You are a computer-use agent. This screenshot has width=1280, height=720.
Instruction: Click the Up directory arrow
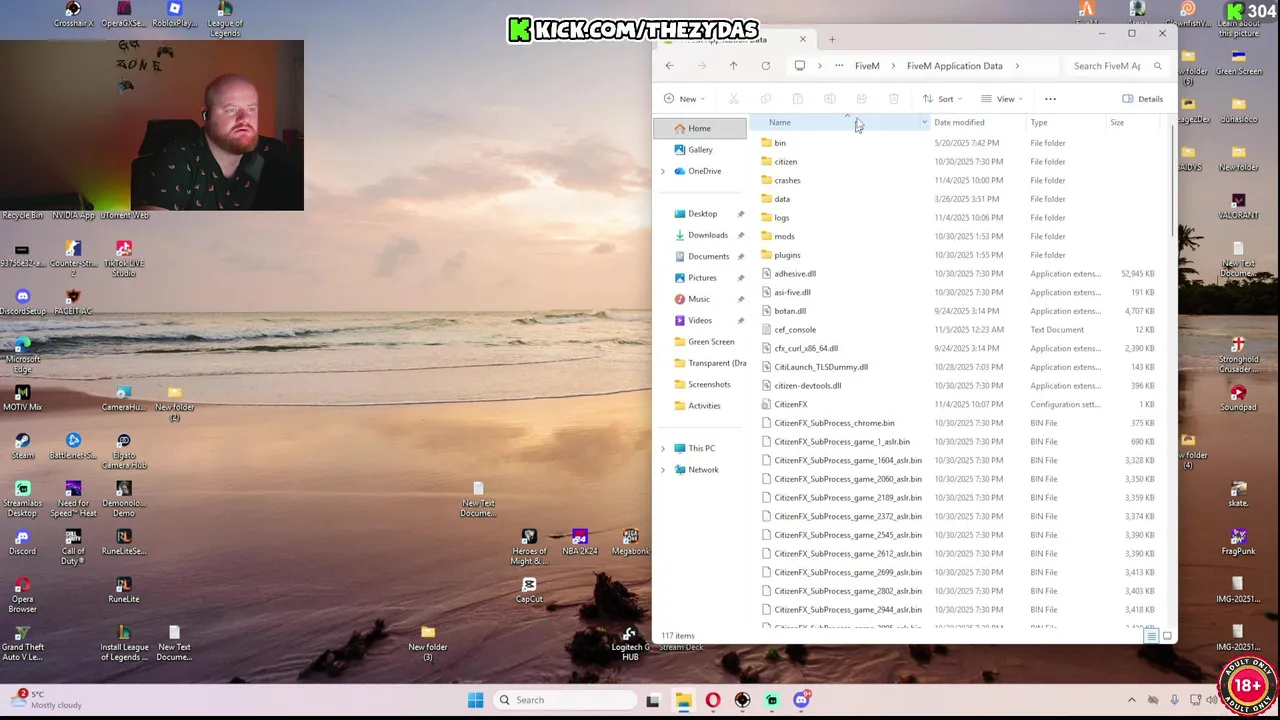click(733, 66)
